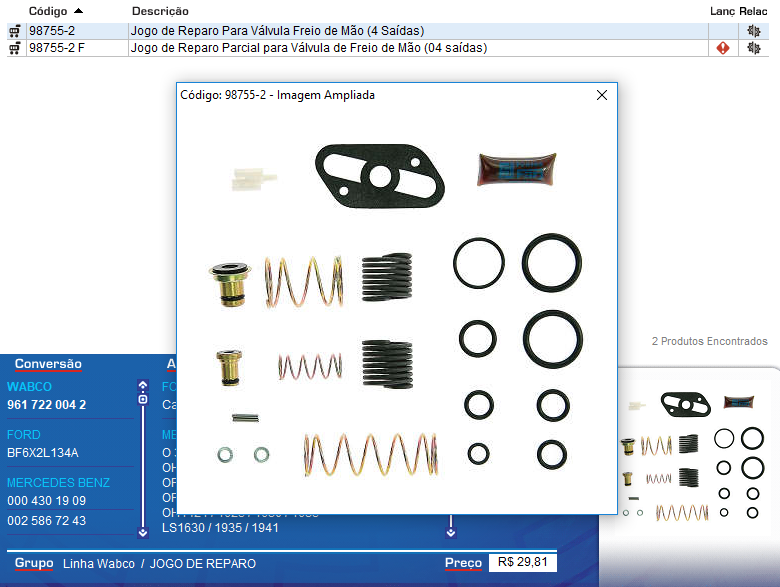
Task: Open the Conversão section tab
Action: click(x=48, y=364)
